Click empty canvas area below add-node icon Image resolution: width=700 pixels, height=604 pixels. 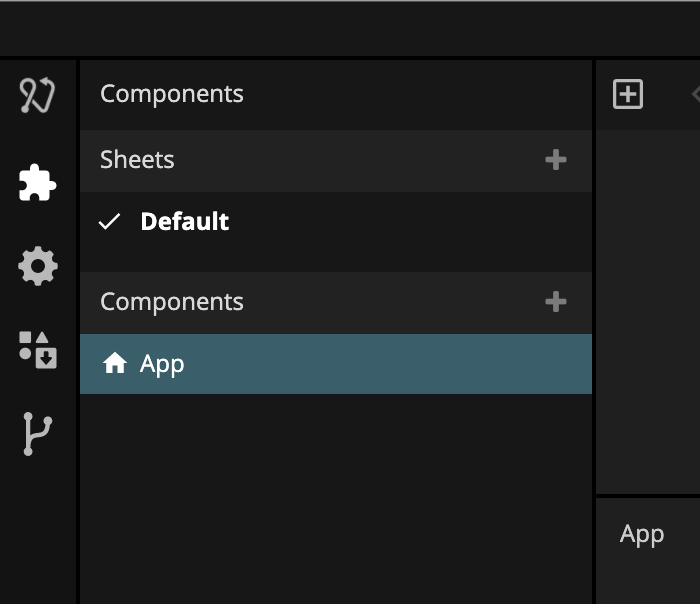pyautogui.click(x=650, y=300)
